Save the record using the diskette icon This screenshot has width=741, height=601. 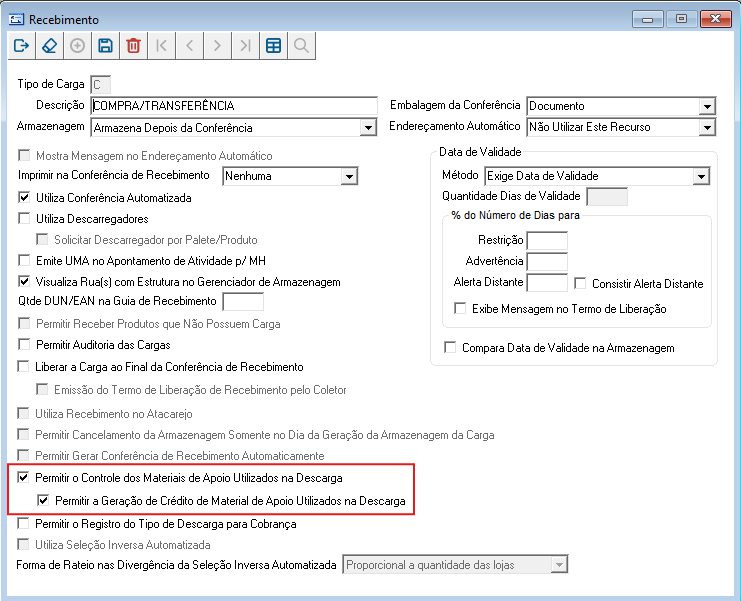click(x=105, y=46)
